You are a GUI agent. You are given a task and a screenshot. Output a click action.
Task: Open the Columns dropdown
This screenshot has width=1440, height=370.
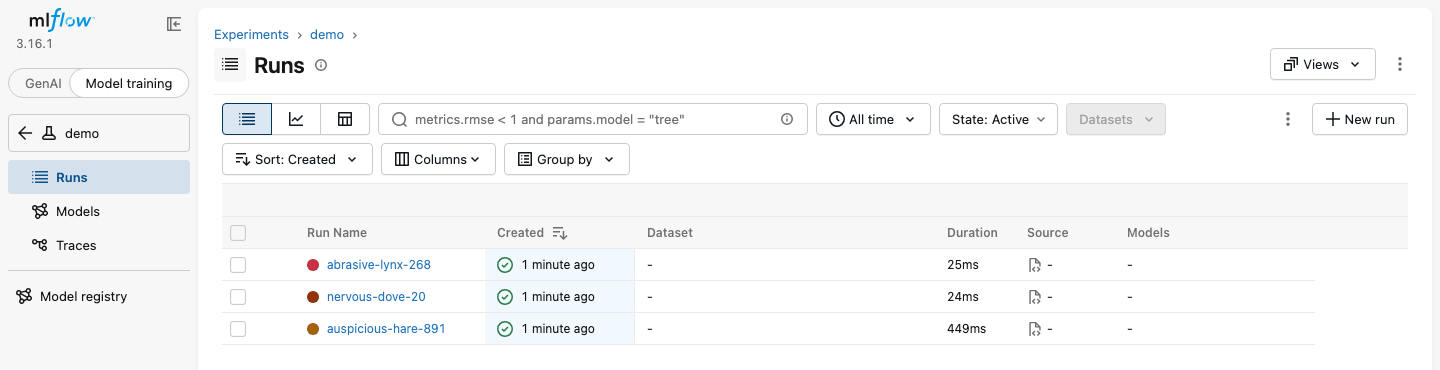point(438,159)
